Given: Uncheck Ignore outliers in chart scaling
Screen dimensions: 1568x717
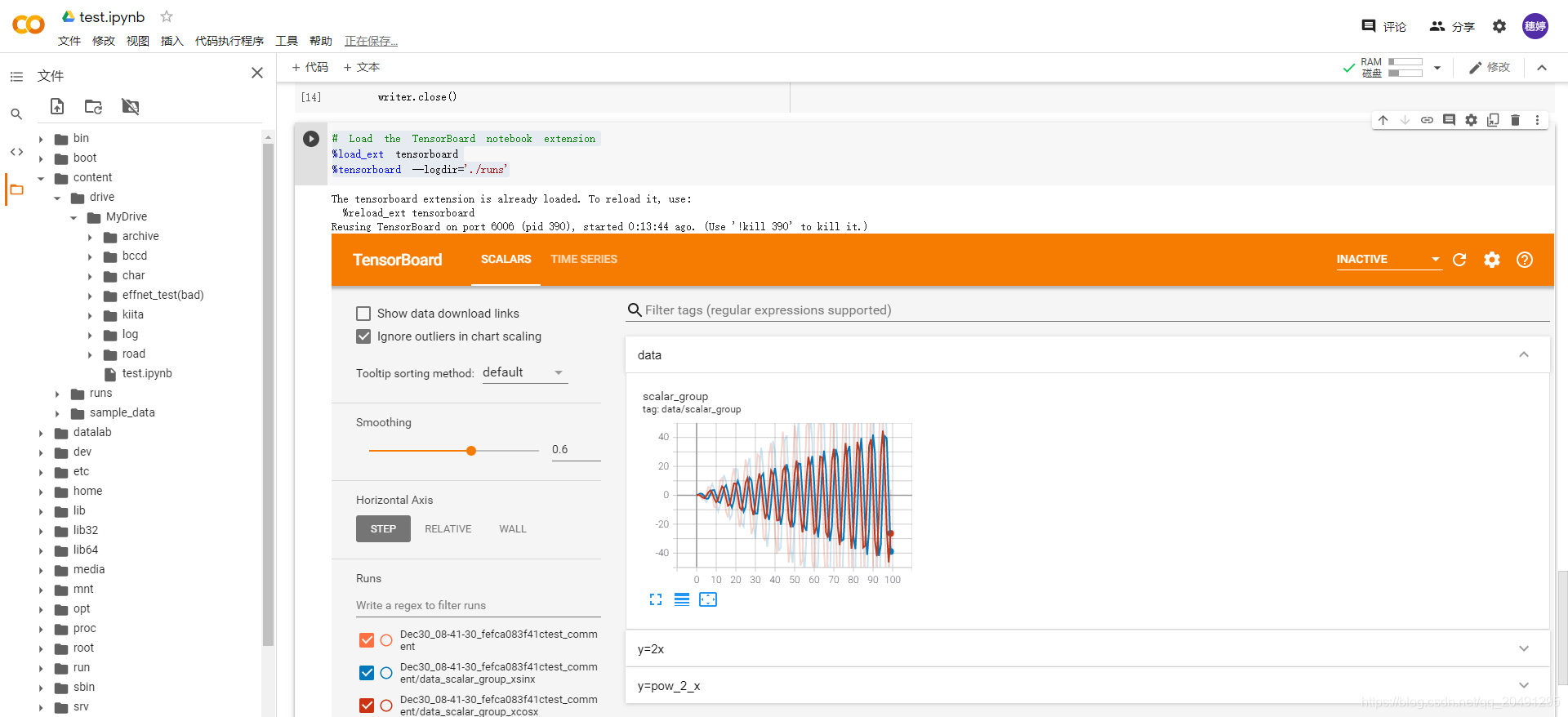Looking at the screenshot, I should pyautogui.click(x=363, y=336).
